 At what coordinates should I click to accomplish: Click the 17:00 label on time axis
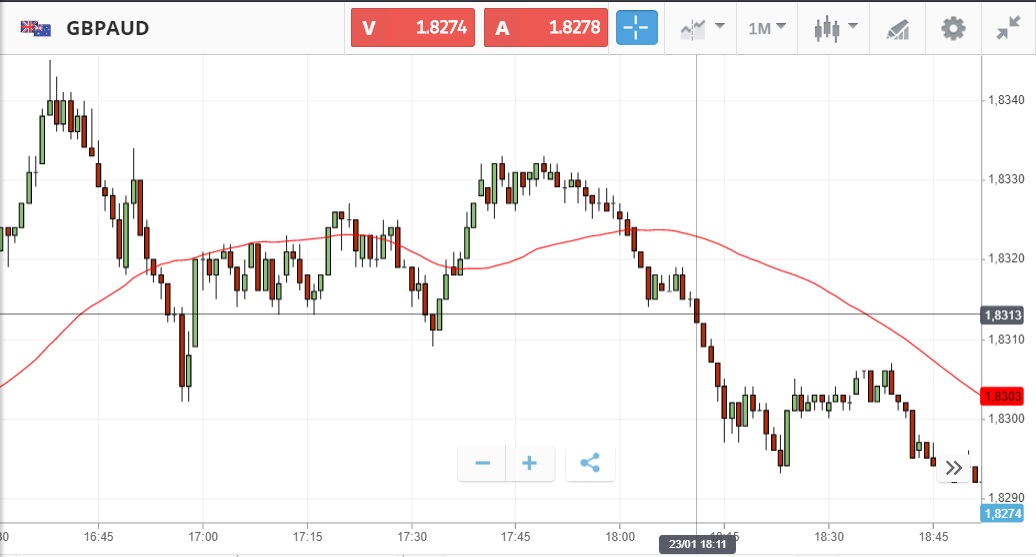point(203,536)
